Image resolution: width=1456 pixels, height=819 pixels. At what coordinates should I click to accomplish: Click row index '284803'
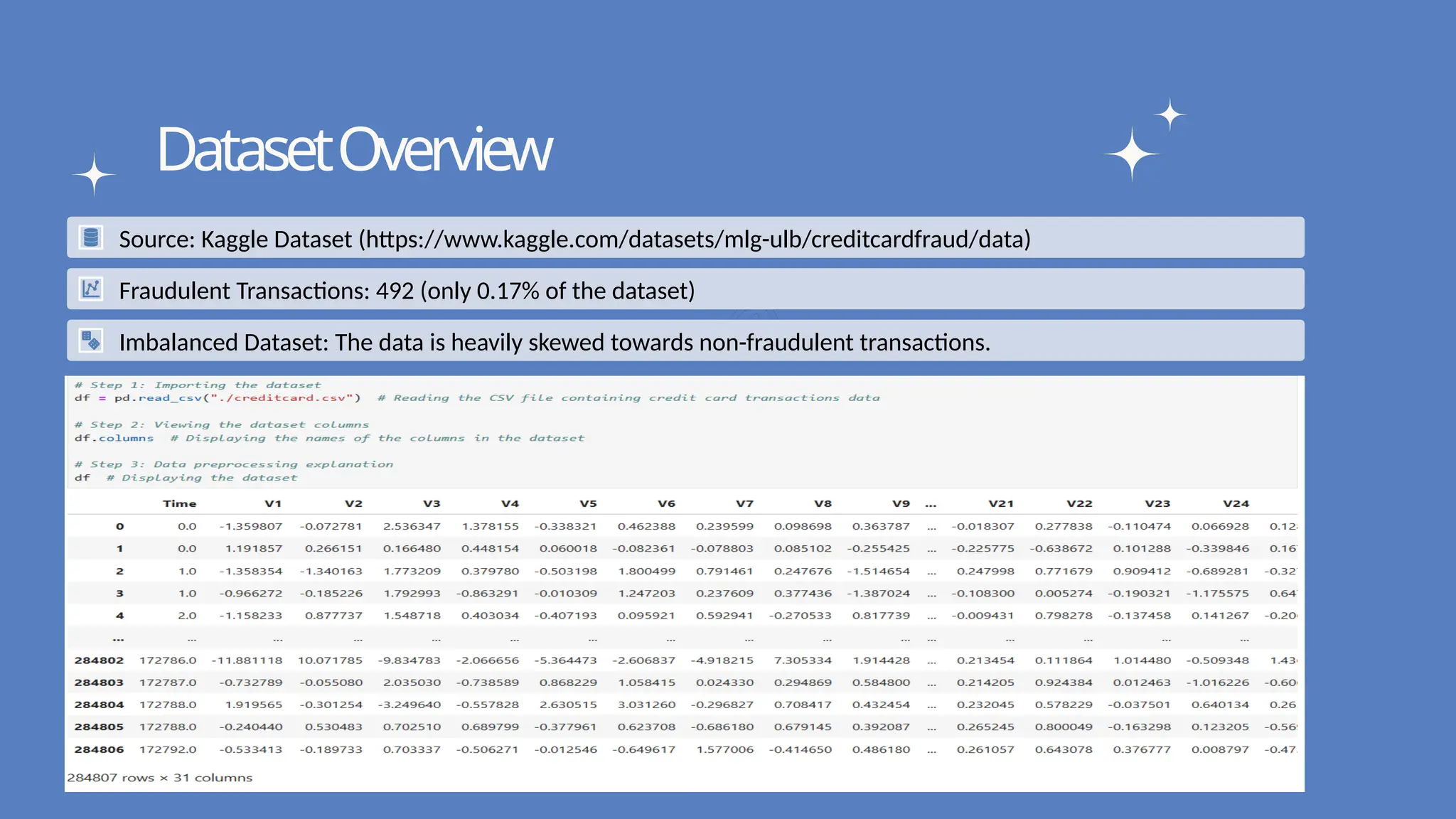[99, 682]
